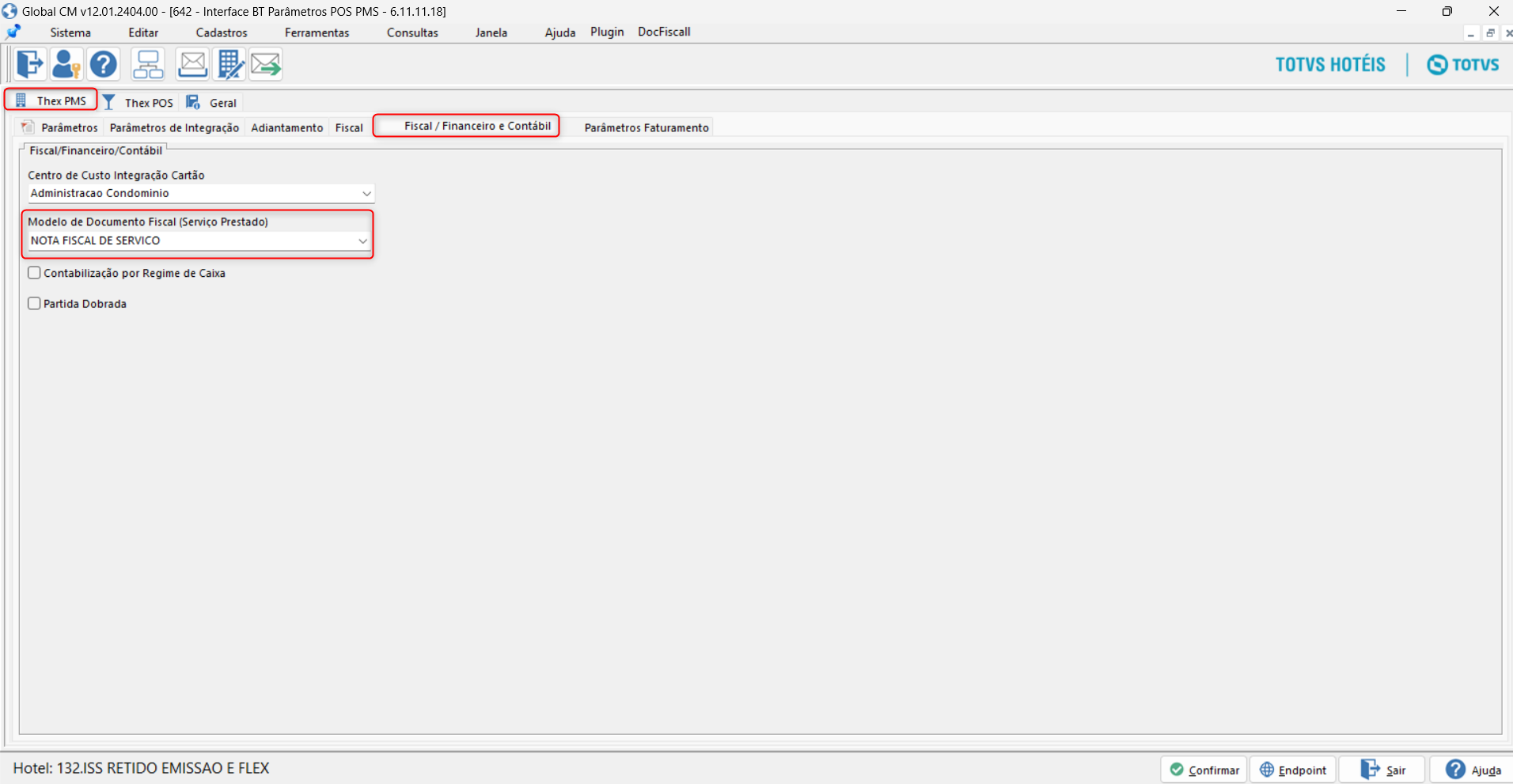Close the Global CM application window

[1493, 11]
